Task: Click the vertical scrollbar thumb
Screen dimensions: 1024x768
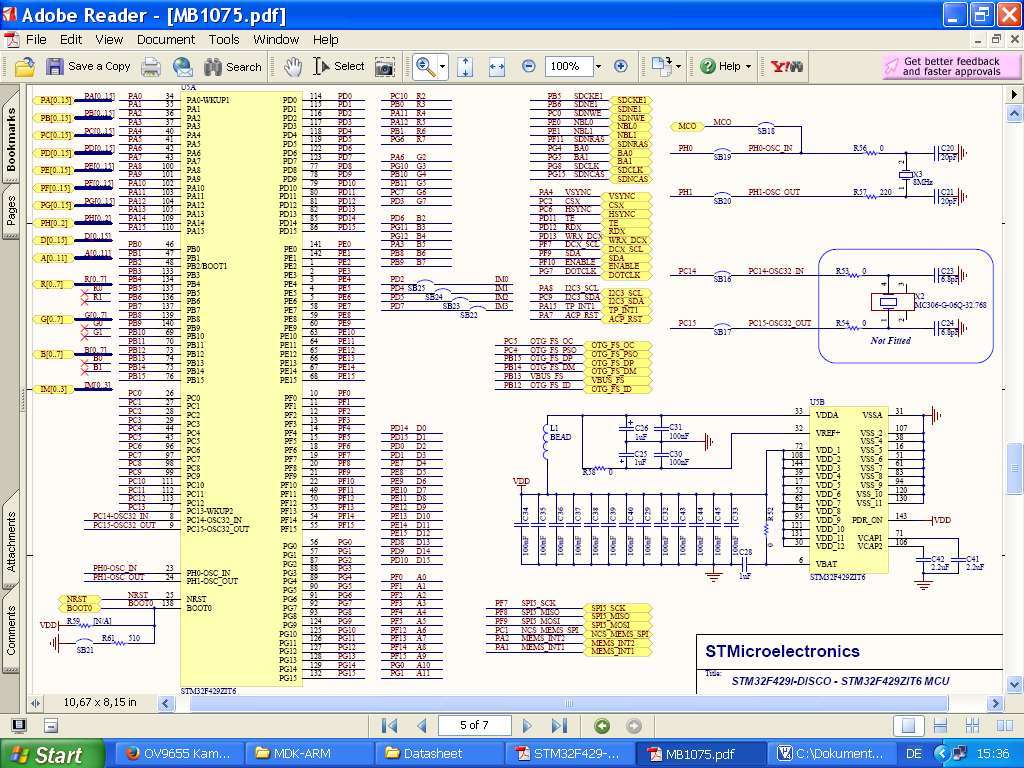Action: point(1014,469)
